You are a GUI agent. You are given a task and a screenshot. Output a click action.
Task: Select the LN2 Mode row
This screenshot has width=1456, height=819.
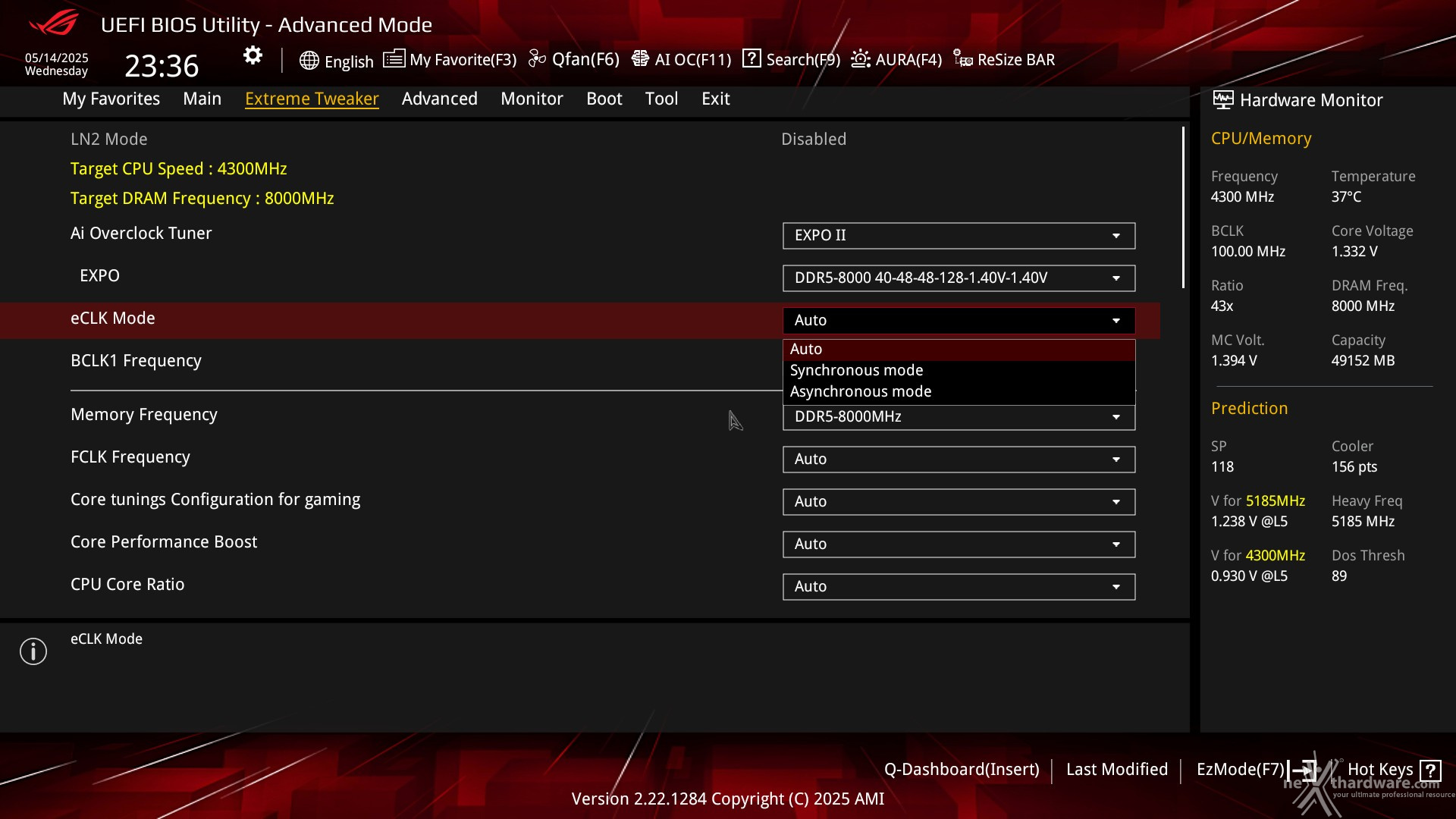(x=580, y=140)
